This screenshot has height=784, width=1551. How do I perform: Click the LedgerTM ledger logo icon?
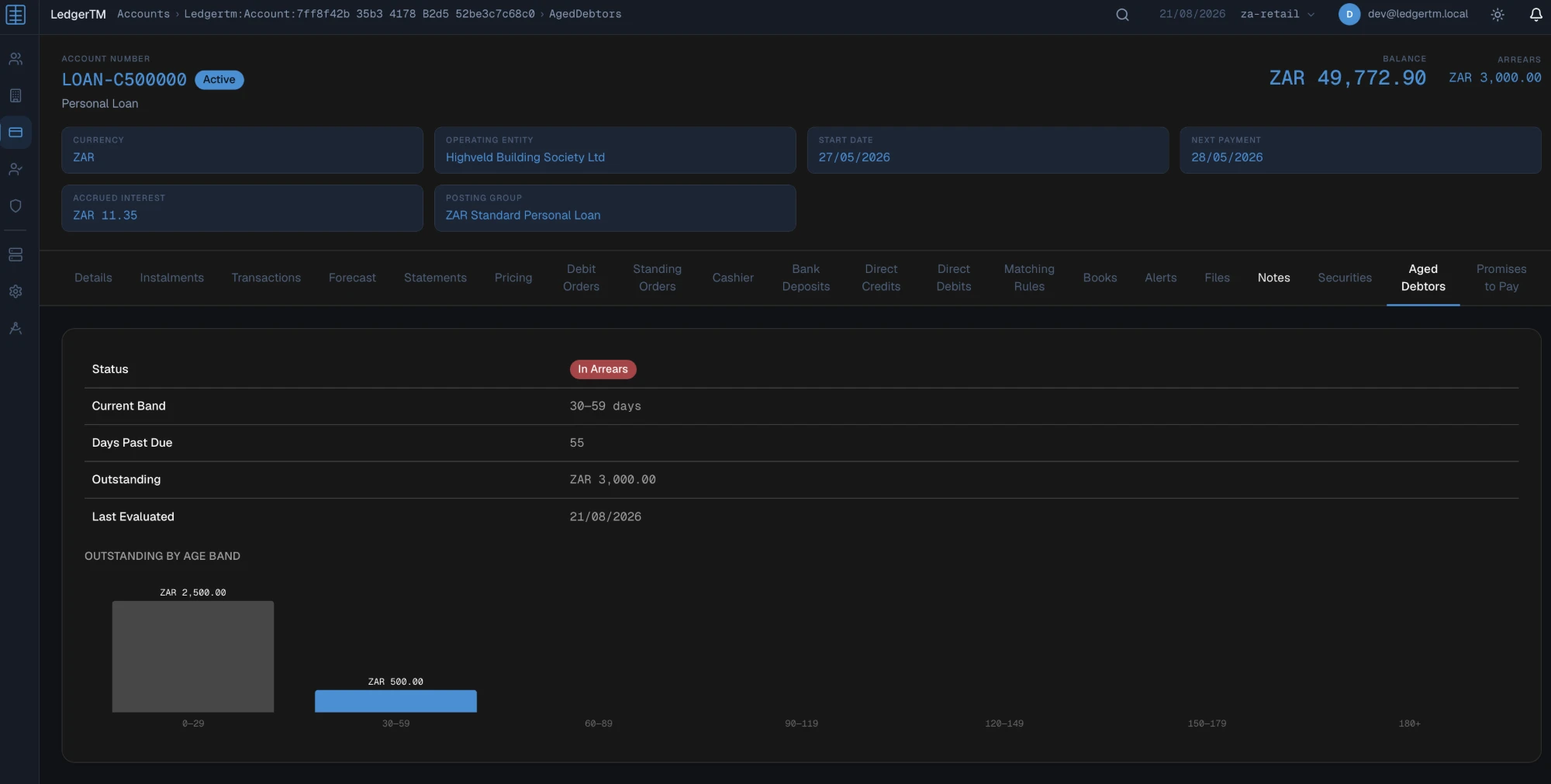click(x=16, y=15)
